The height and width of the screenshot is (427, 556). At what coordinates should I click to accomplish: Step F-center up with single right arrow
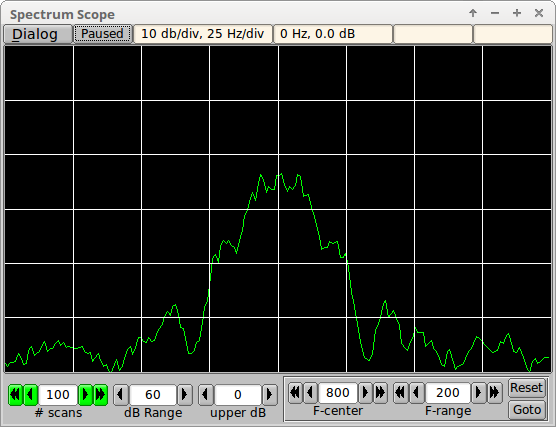[365, 393]
